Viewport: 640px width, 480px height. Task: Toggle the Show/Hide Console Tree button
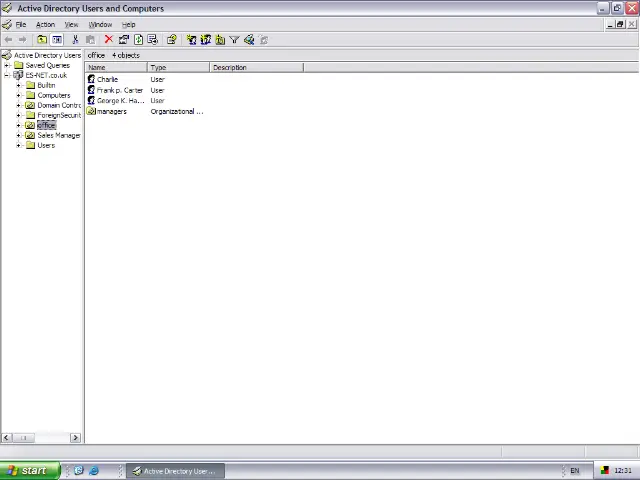click(x=57, y=40)
